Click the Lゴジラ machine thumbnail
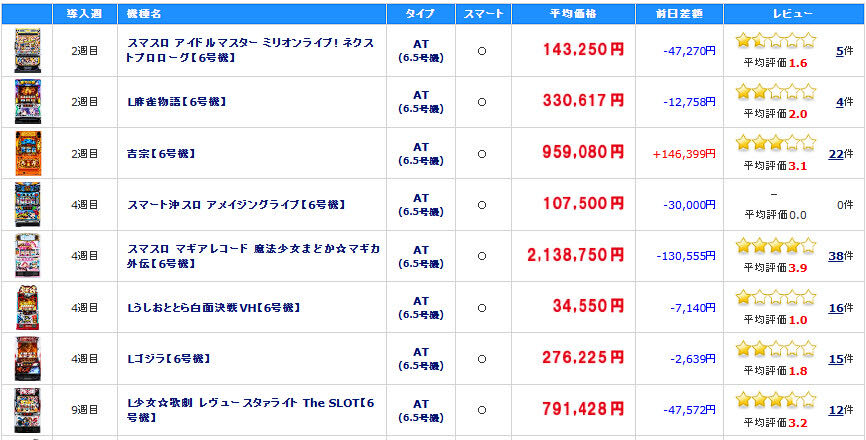The image size is (866, 440). coord(27,359)
